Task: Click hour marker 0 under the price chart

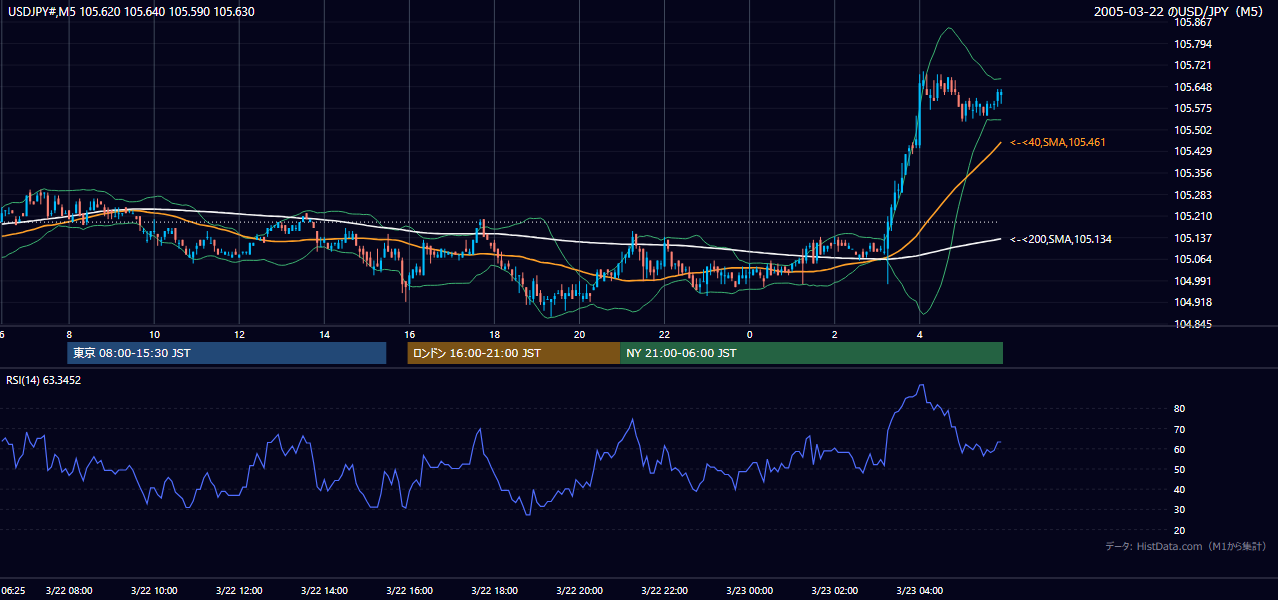Action: [x=750, y=335]
